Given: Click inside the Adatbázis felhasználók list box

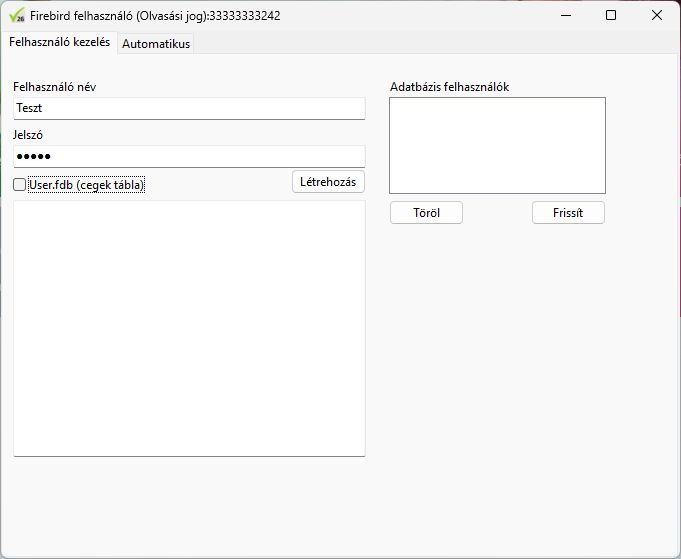Looking at the screenshot, I should click(x=497, y=145).
